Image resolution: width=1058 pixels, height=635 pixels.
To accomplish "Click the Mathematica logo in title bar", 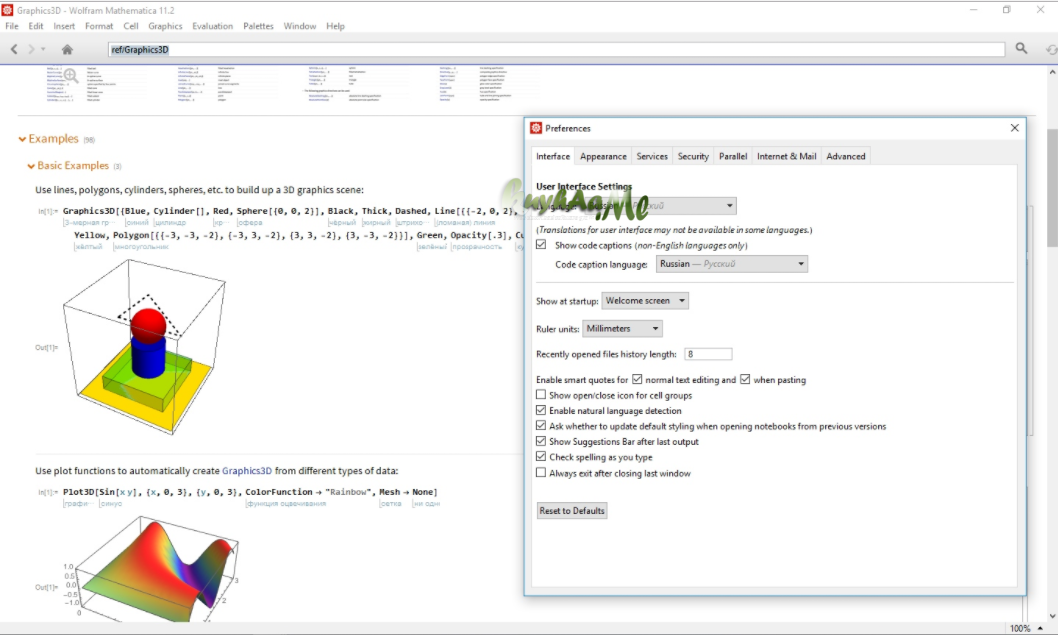I will coord(7,10).
